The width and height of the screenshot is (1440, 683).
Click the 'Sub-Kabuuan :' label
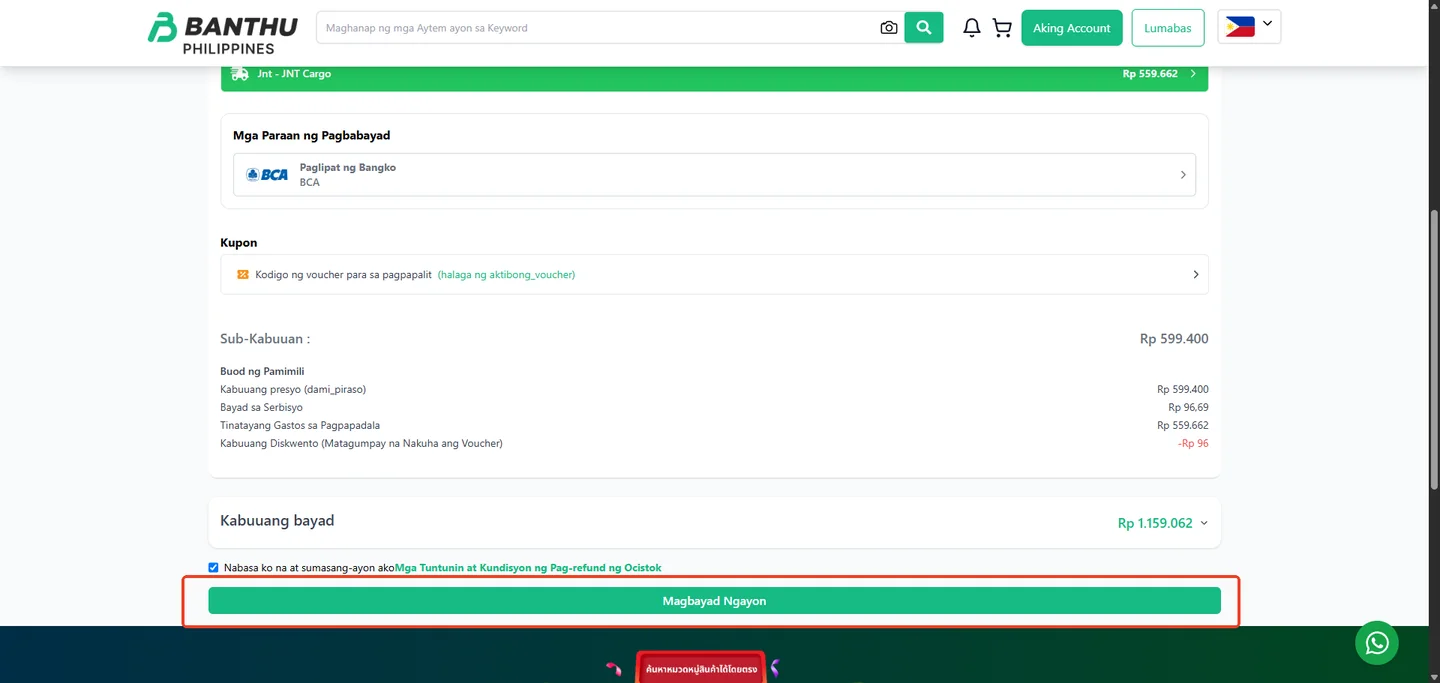click(265, 339)
